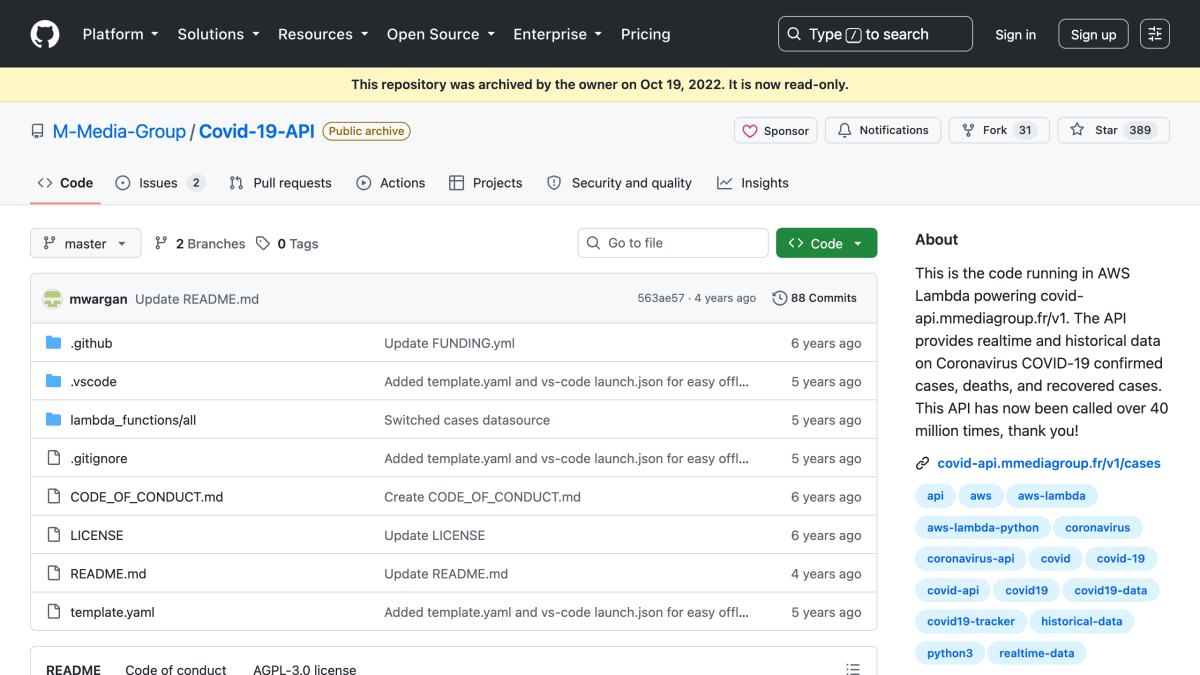The image size is (1200, 675).
Task: Open "Update FUNDING.yml" commit message
Action: pyautogui.click(x=449, y=343)
